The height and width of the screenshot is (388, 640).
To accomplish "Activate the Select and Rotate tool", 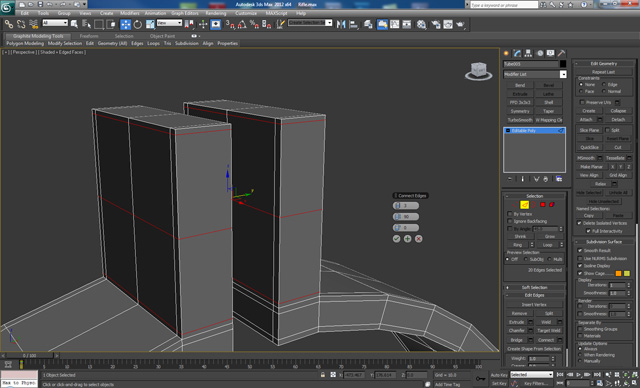I will (138, 24).
